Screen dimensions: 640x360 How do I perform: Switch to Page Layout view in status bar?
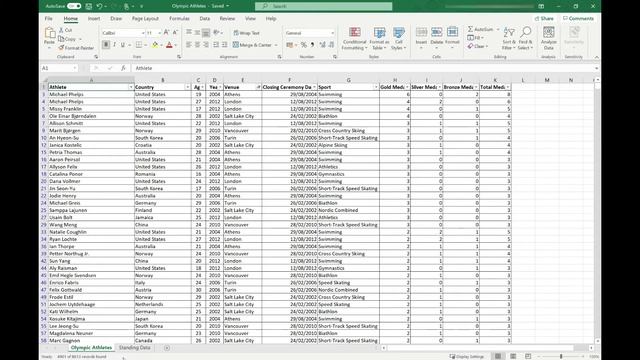click(513, 356)
